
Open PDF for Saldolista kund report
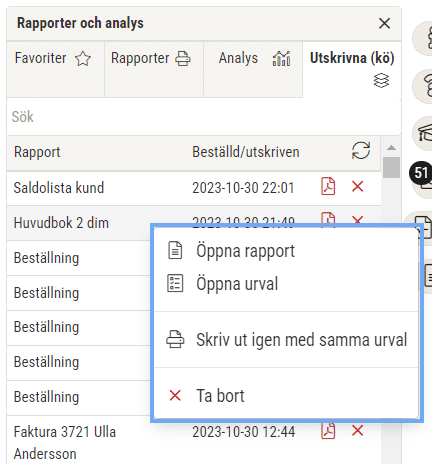pyautogui.click(x=328, y=186)
